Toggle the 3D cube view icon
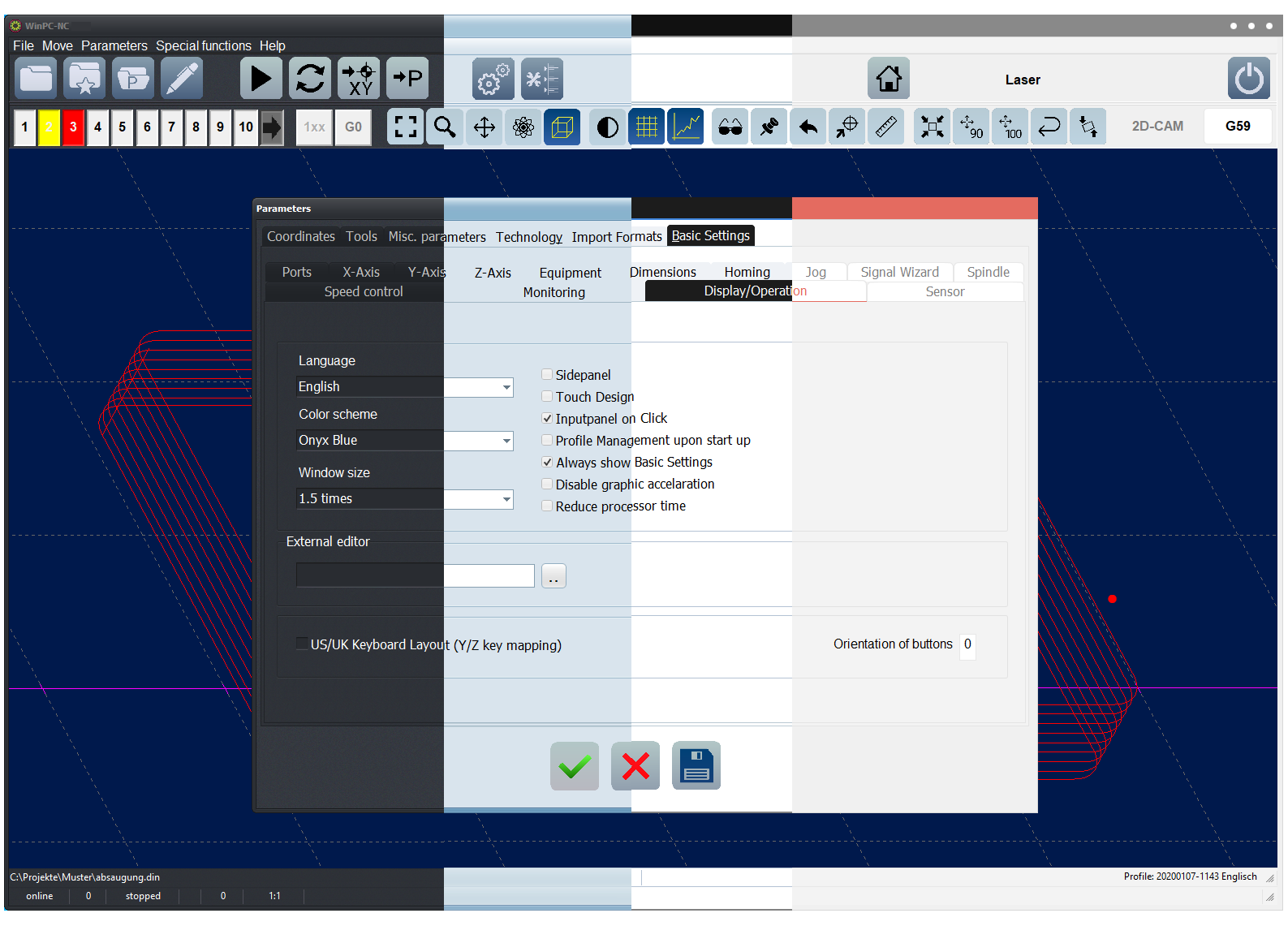The height and width of the screenshot is (926, 1288). (x=562, y=127)
